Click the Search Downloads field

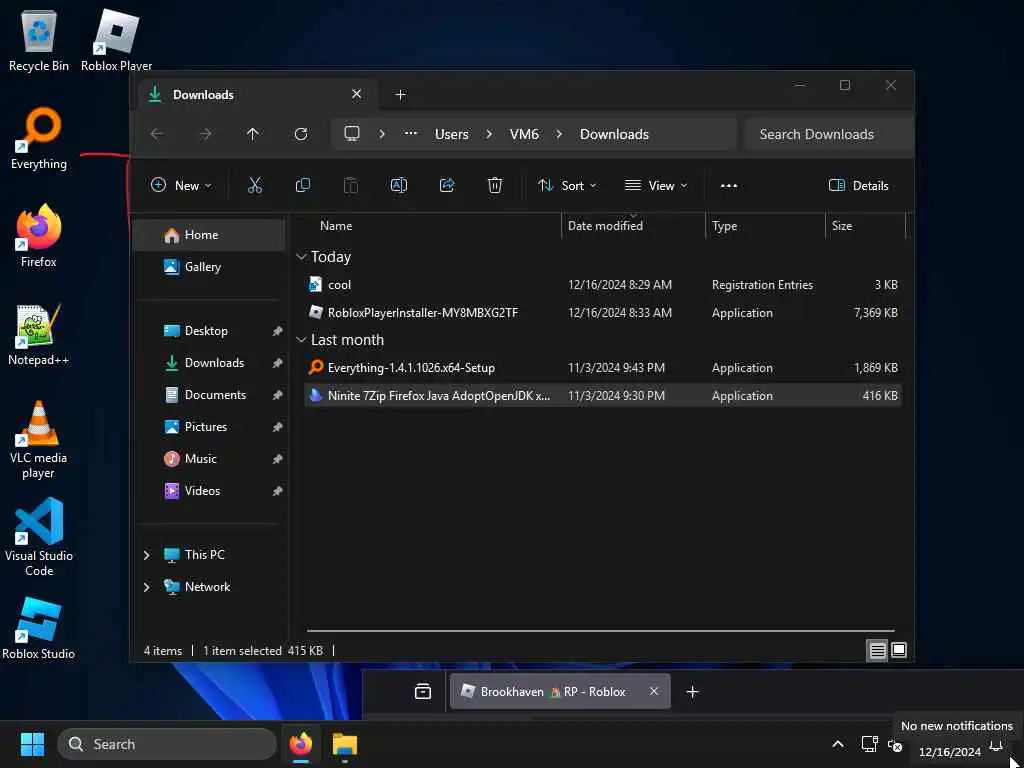(x=828, y=134)
